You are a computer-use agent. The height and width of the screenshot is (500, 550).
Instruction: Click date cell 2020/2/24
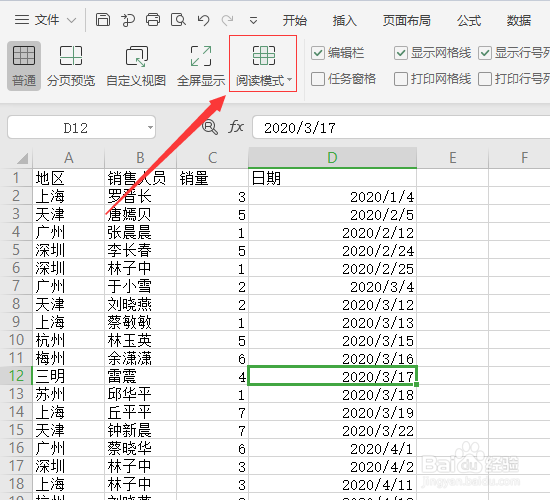pyautogui.click(x=332, y=250)
